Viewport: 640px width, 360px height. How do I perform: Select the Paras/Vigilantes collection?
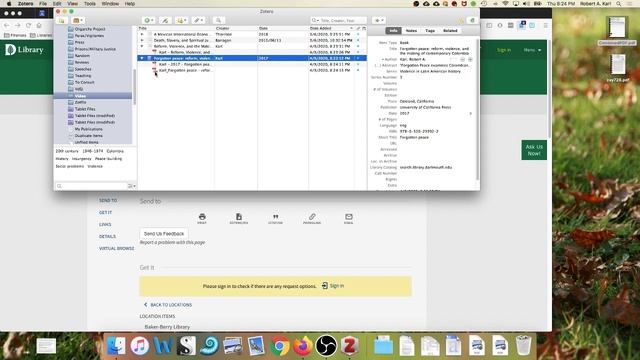[89, 36]
